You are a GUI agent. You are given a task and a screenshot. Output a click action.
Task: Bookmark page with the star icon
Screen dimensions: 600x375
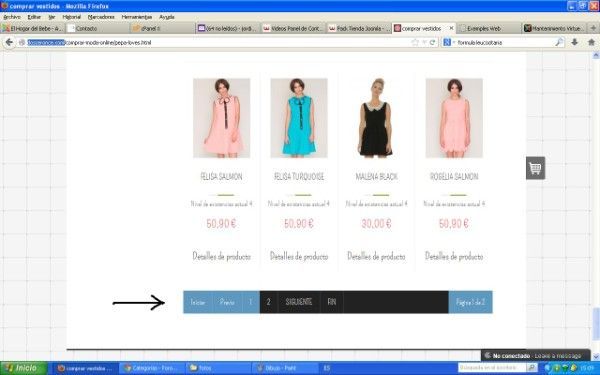pos(415,42)
